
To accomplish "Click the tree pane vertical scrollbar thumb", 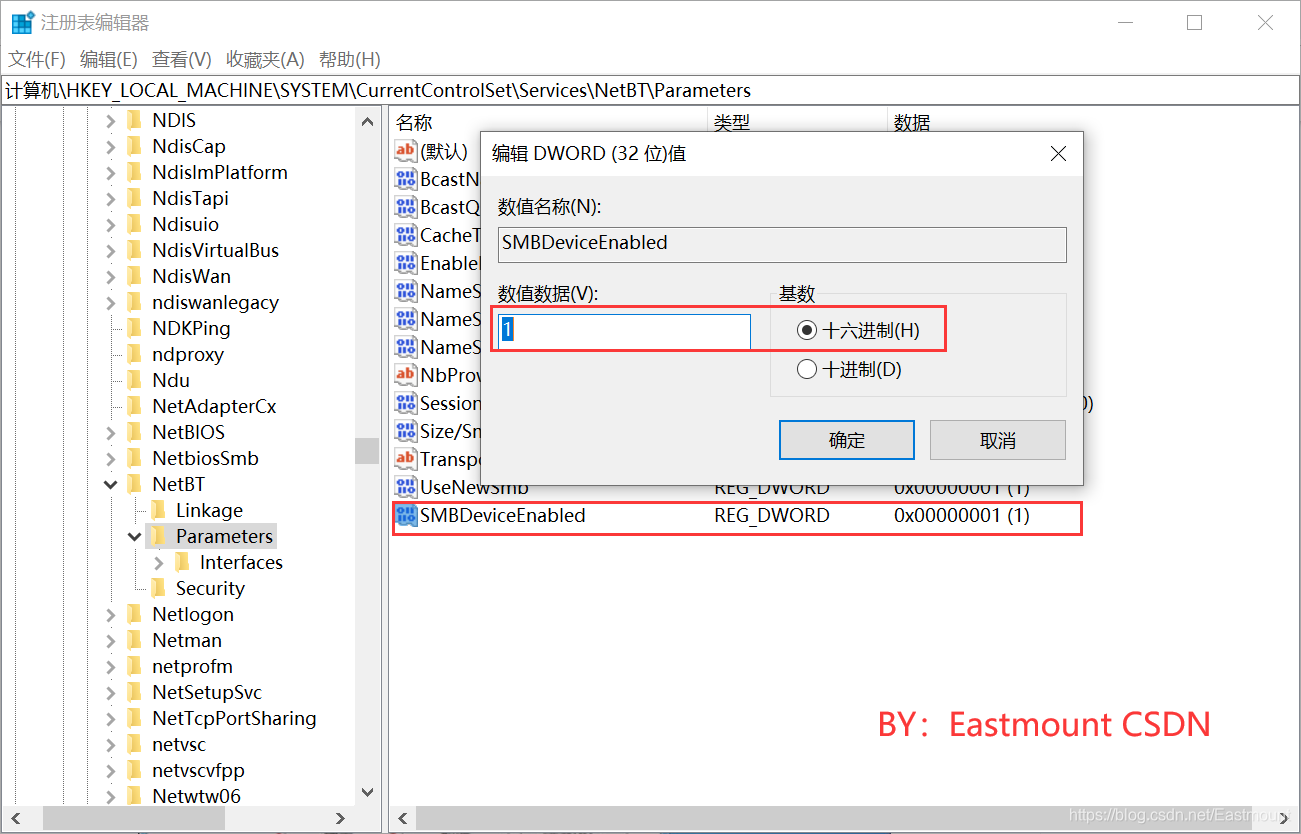I will [367, 450].
